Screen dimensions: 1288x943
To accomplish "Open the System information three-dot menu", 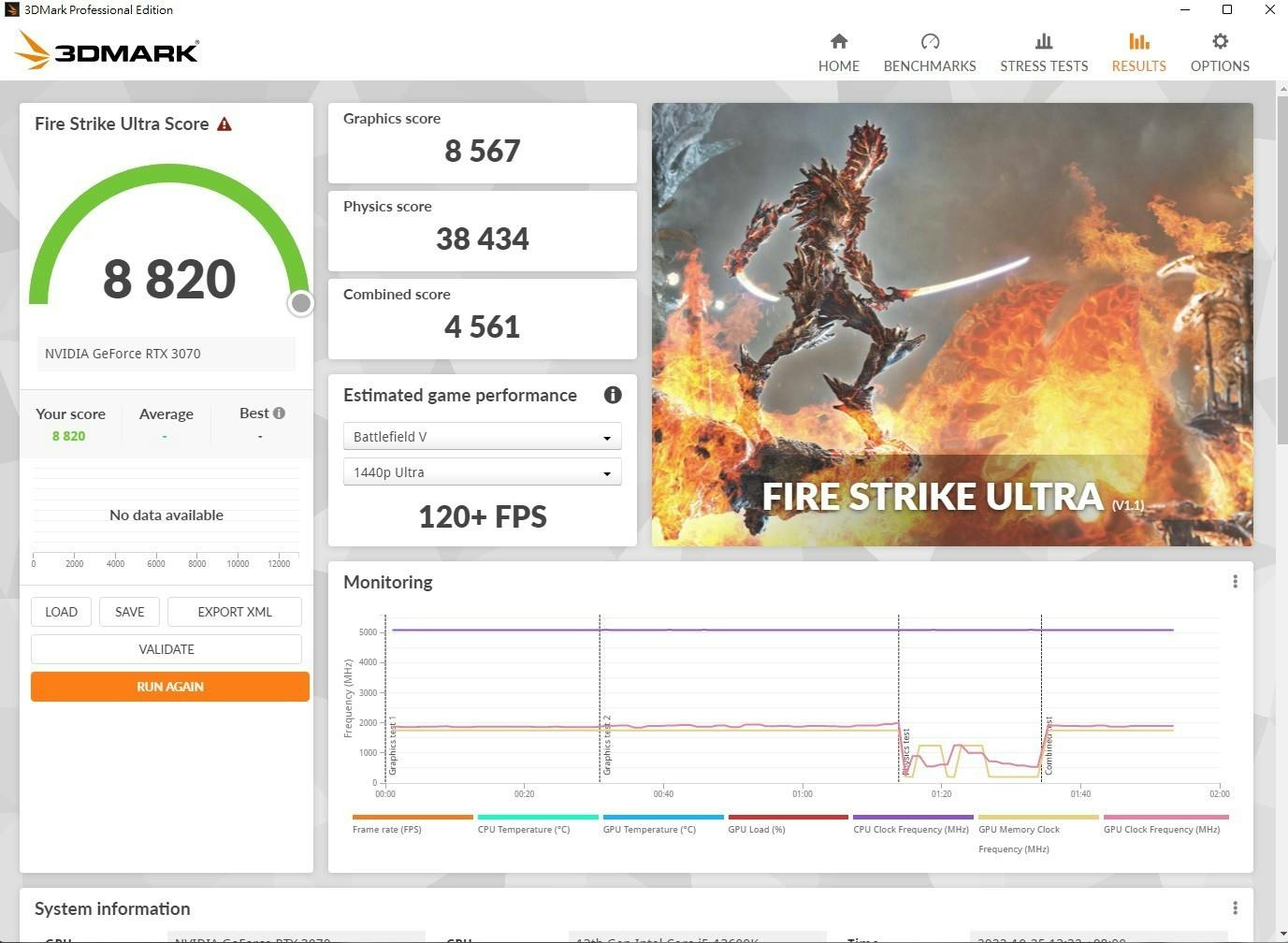I will (x=1235, y=908).
